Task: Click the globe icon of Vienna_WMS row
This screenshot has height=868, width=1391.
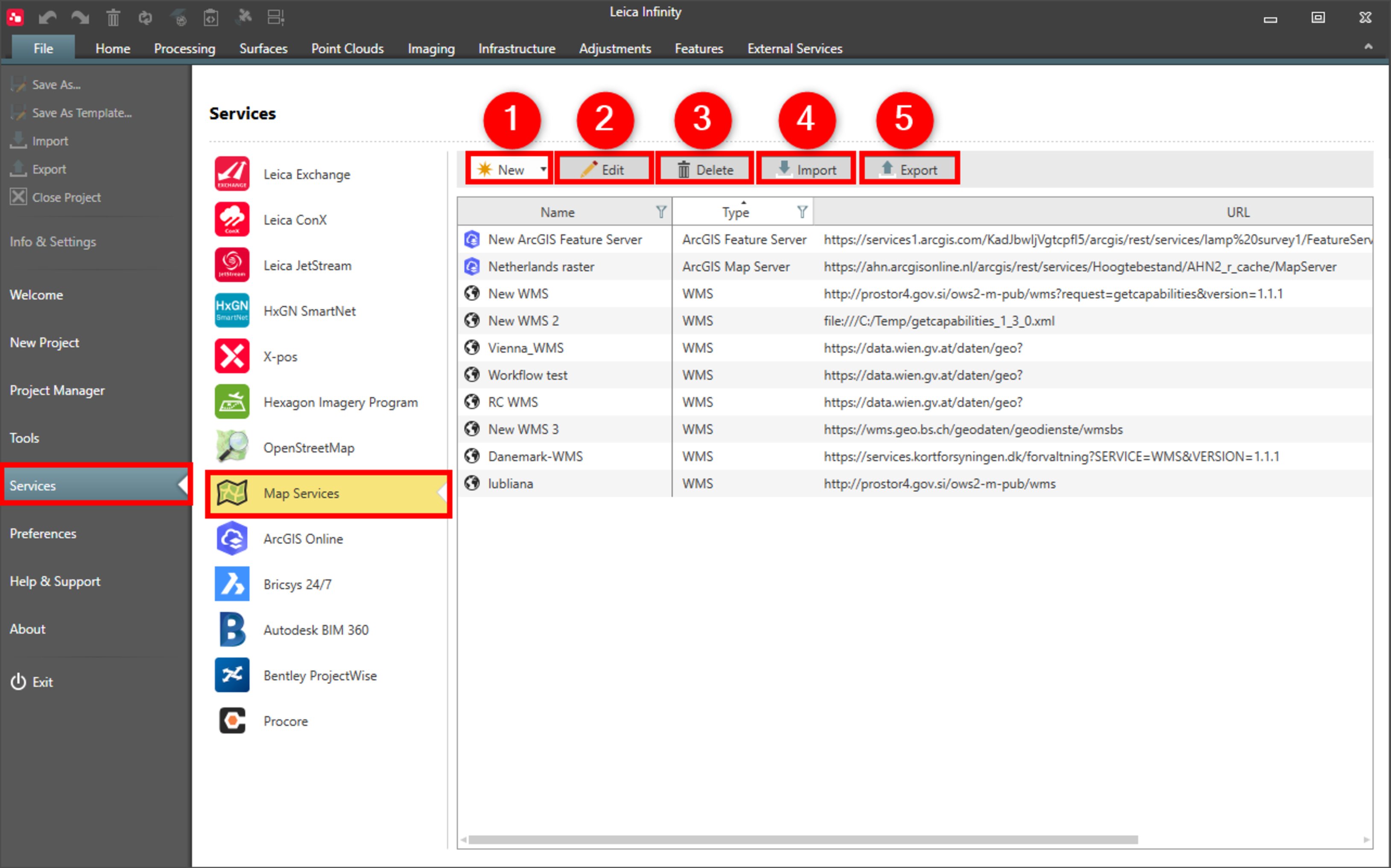Action: point(472,347)
